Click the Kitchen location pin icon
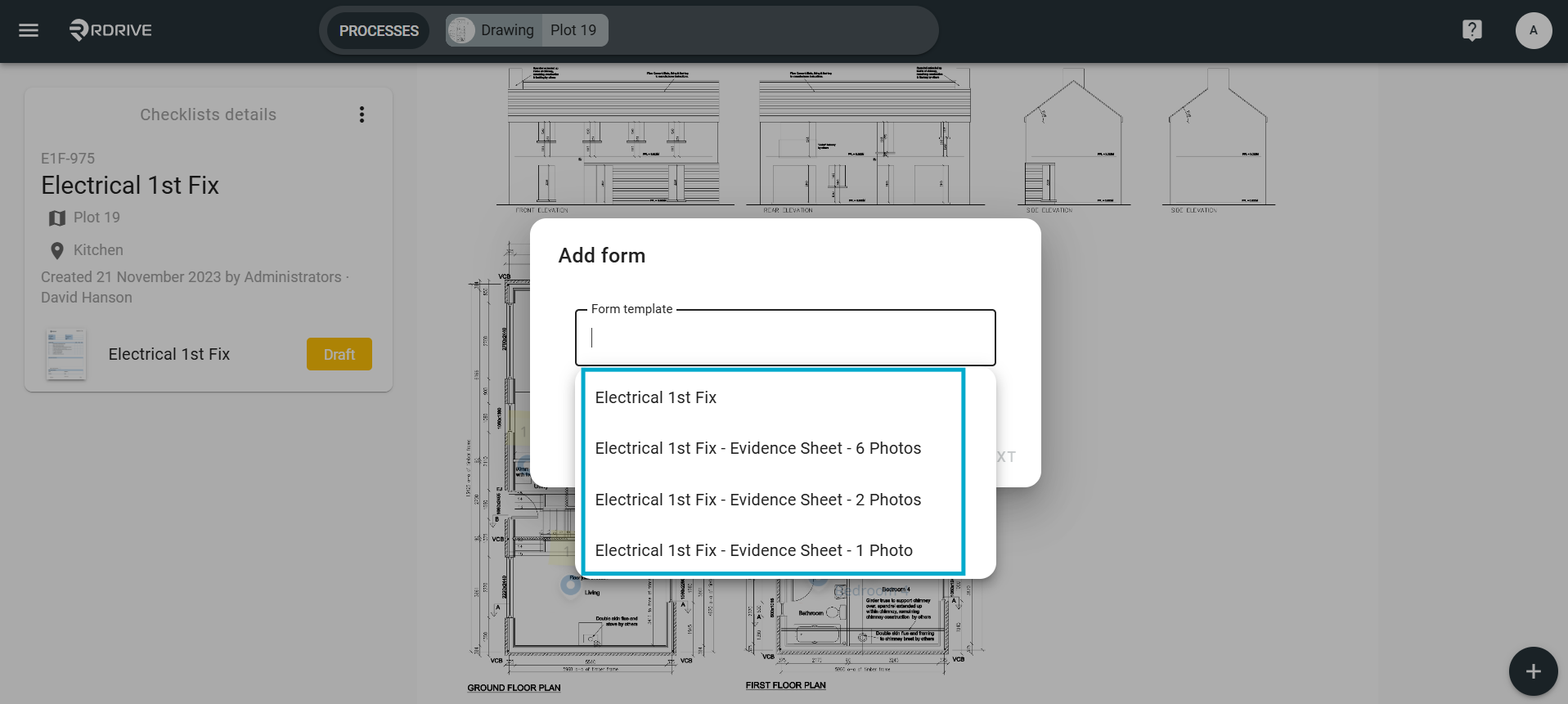The width and height of the screenshot is (1568, 704). (x=57, y=251)
